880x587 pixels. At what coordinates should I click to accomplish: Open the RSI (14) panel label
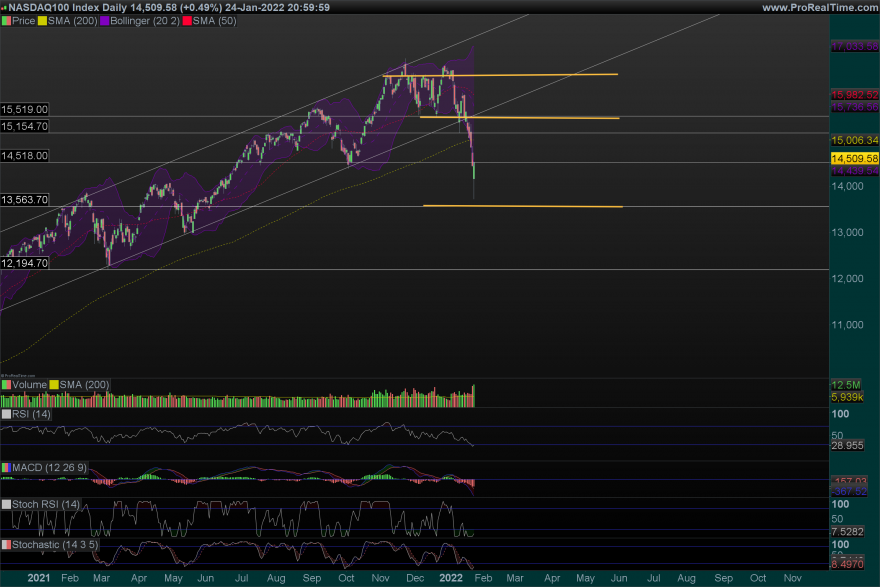point(31,414)
